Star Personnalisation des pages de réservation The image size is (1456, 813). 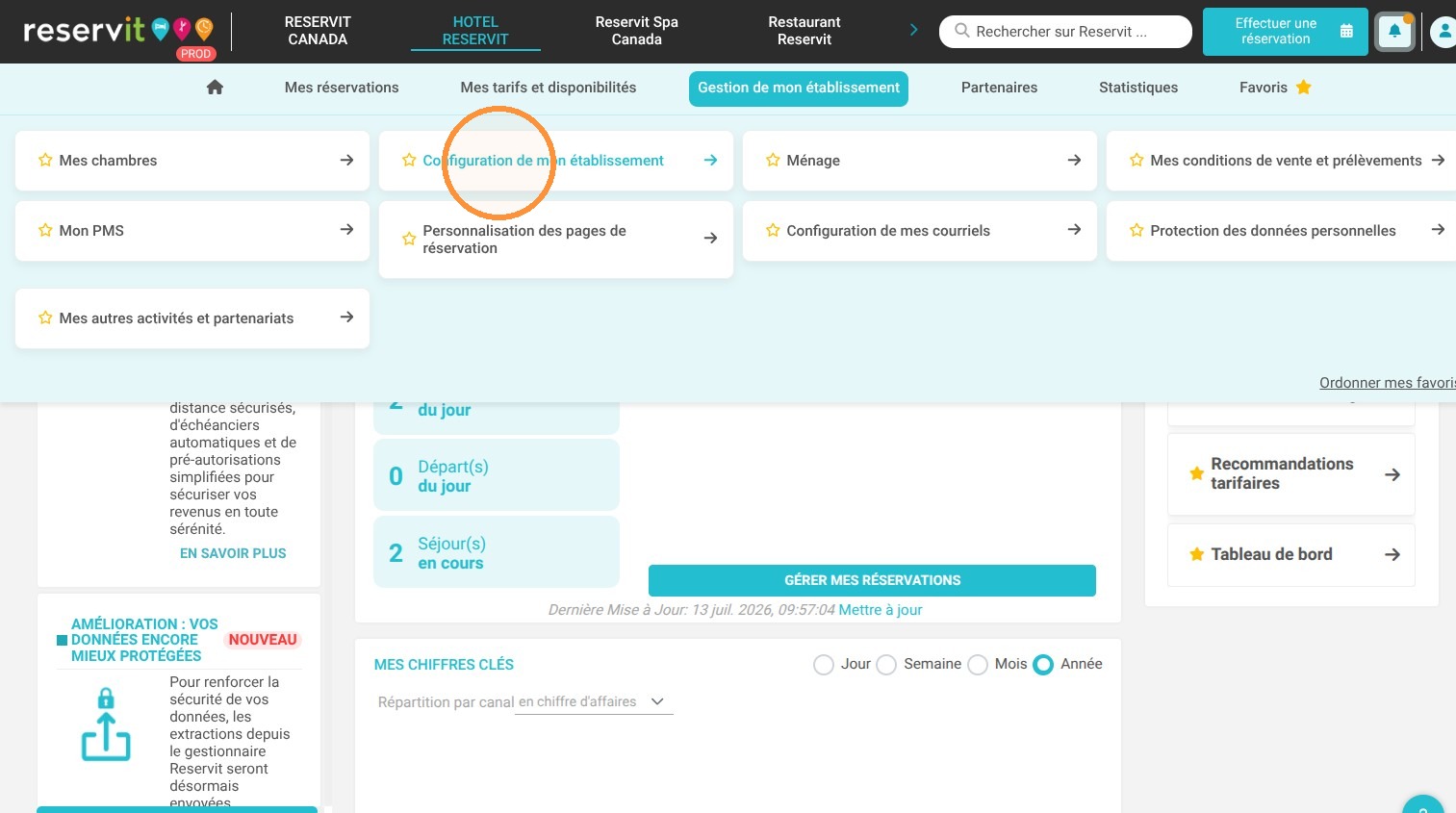click(409, 240)
